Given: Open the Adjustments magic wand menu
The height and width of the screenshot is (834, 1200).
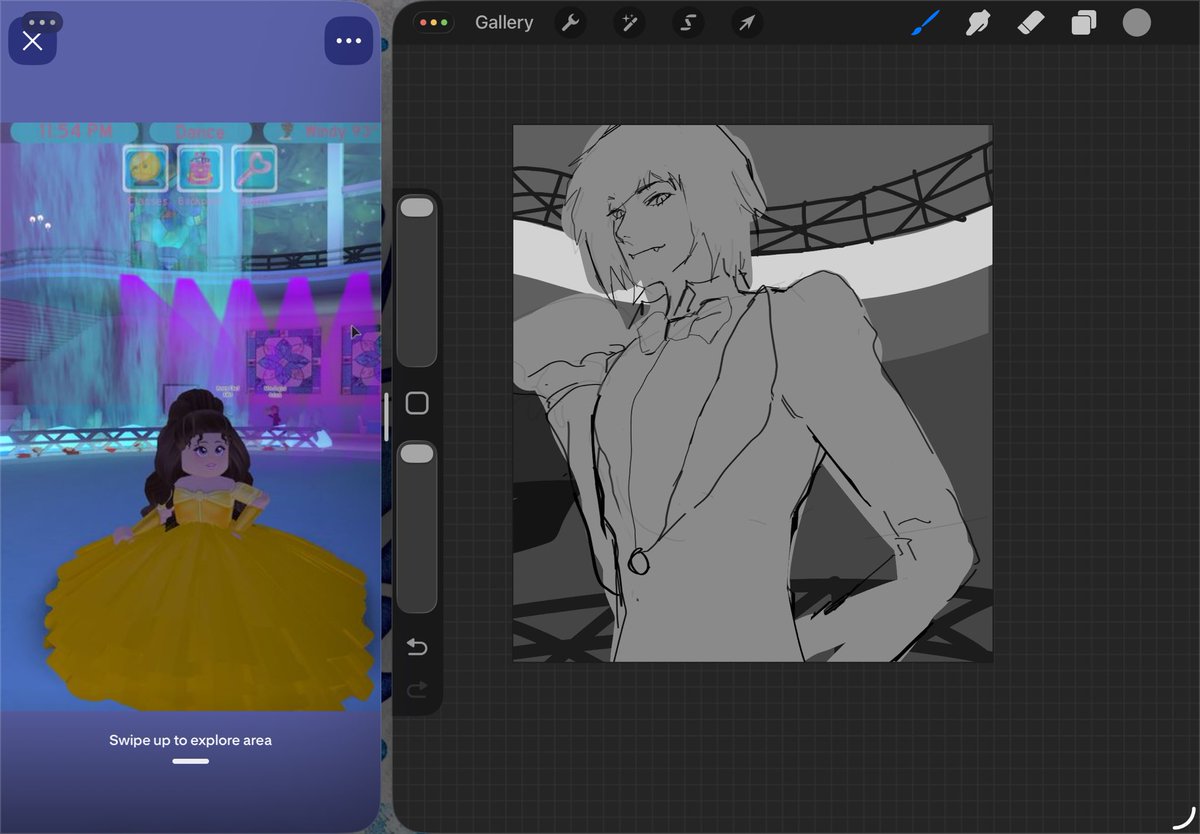Looking at the screenshot, I should [629, 22].
